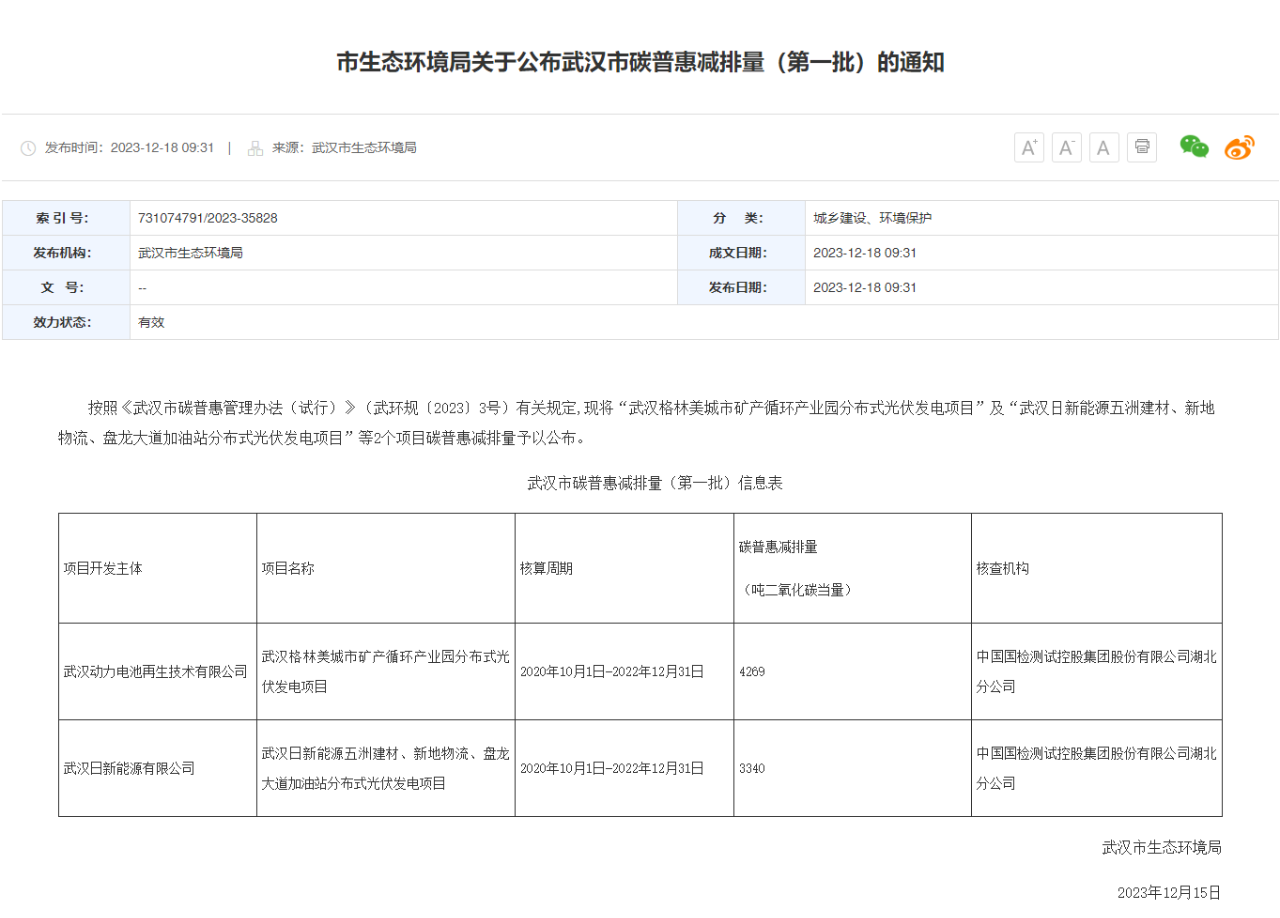Print the page using the printer icon
The height and width of the screenshot is (918, 1280).
point(1142,147)
